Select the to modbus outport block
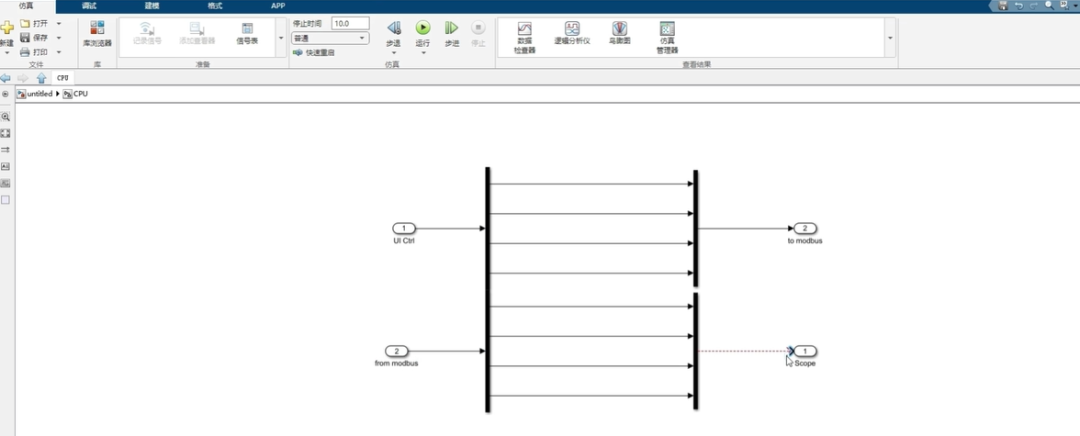The width and height of the screenshot is (1080, 436). click(x=805, y=228)
